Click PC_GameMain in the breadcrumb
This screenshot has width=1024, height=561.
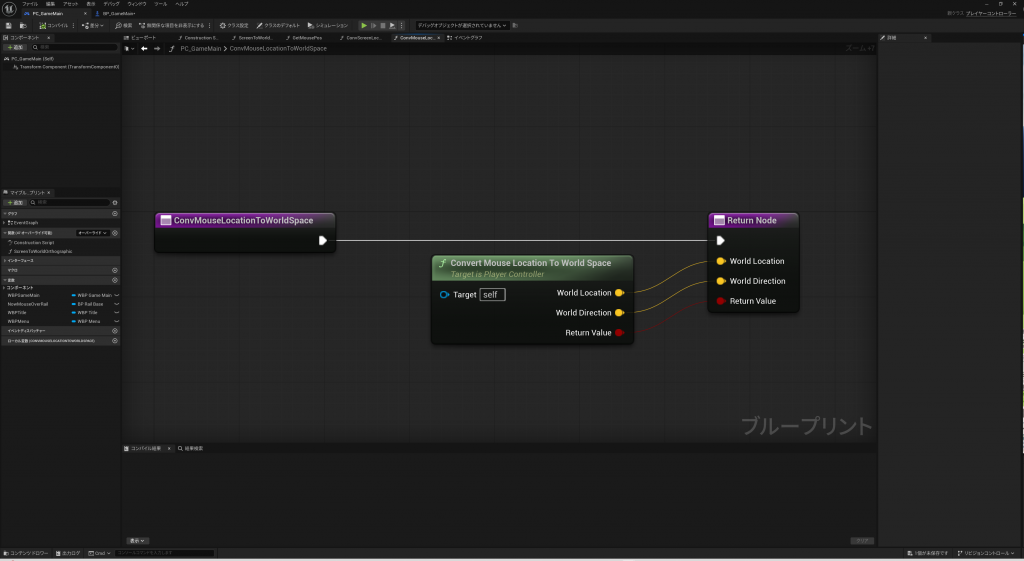click(200, 48)
